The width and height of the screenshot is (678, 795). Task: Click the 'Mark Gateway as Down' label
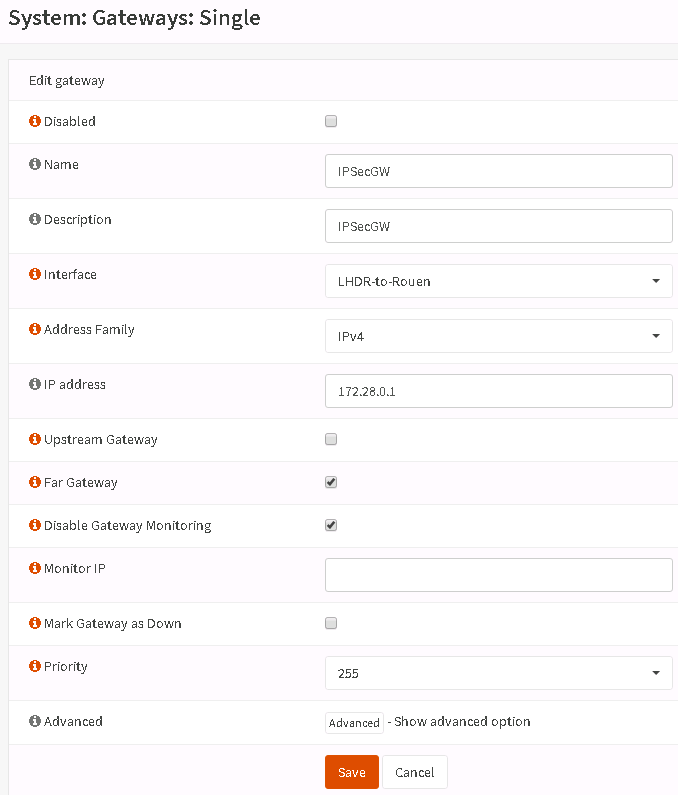tap(113, 624)
